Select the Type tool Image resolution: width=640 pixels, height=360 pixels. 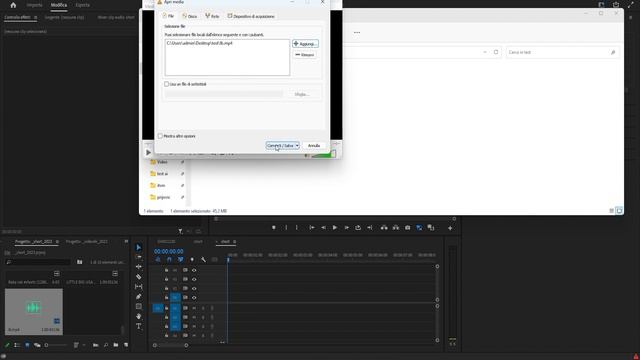[x=138, y=327]
